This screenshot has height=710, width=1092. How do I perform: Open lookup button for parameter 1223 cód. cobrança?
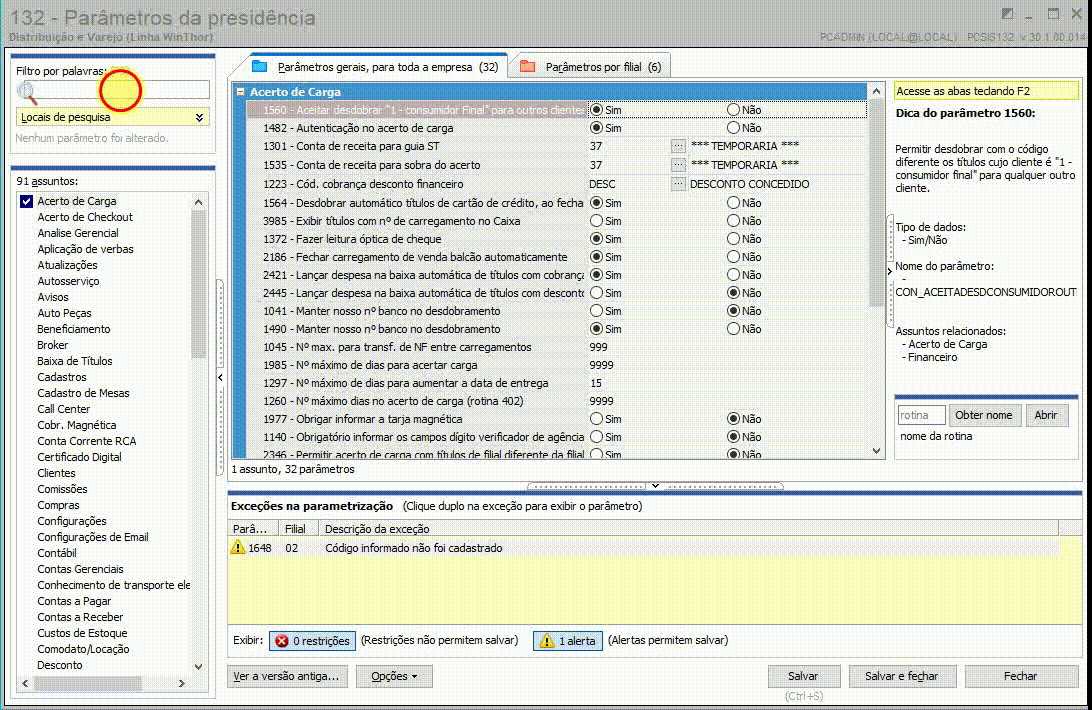pyautogui.click(x=678, y=184)
